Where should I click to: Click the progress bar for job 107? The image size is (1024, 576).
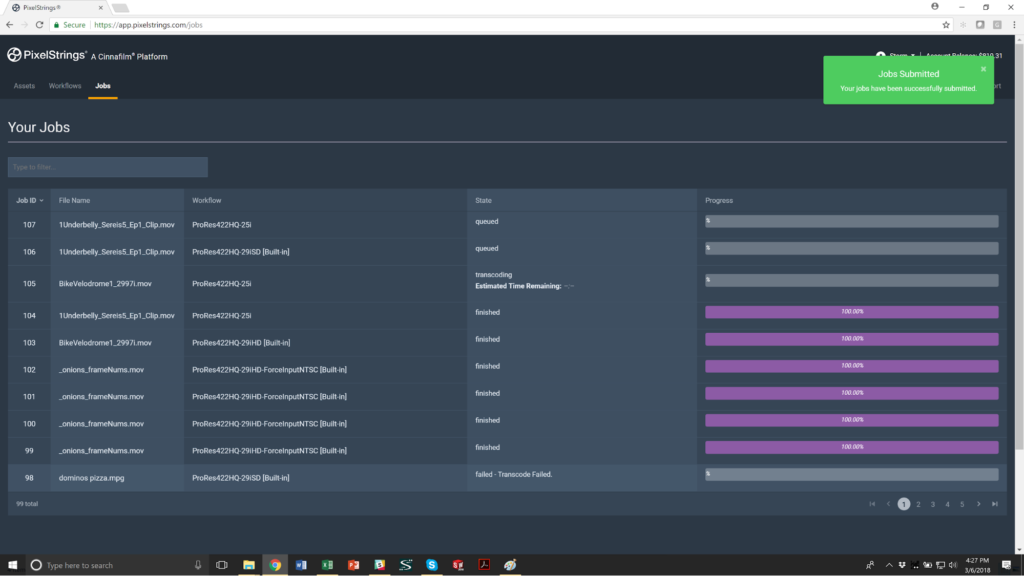852,221
